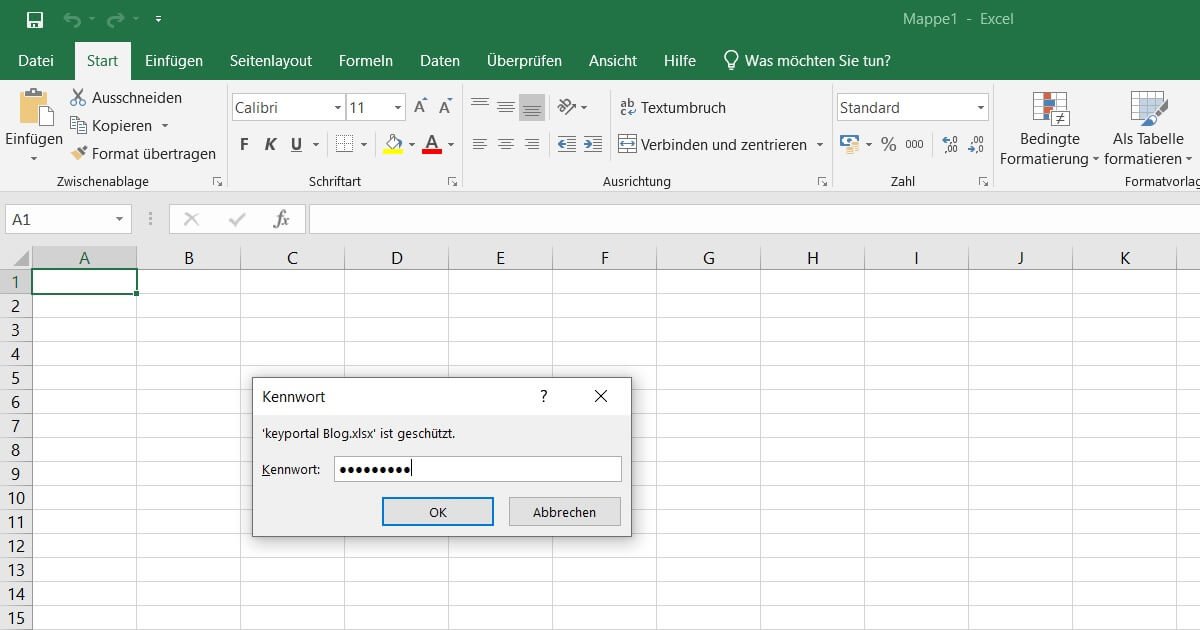1200x630 pixels.
Task: Apply thousands separator 000 style
Action: [914, 145]
